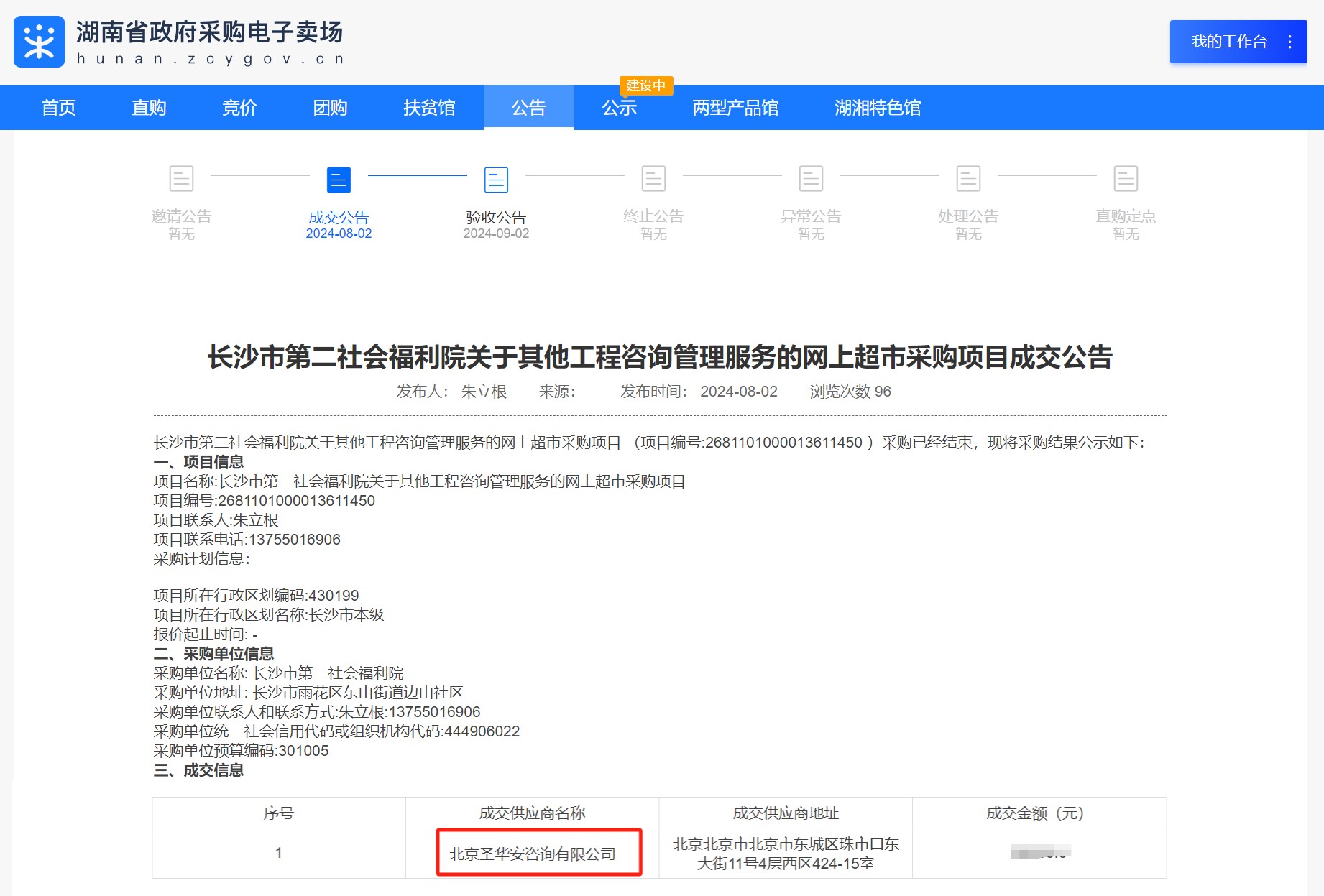
Task: Click the 邀请公告 document icon
Action: click(x=181, y=178)
